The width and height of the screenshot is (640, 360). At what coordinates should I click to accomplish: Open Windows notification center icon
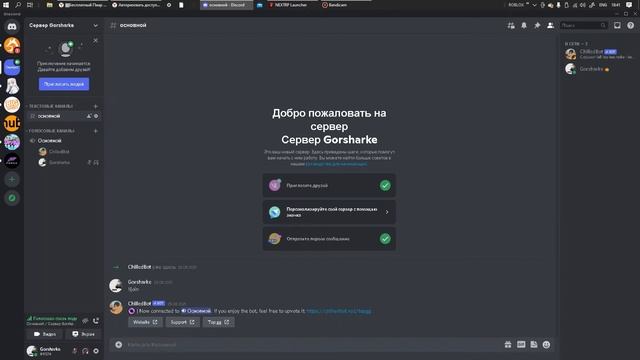pos(629,5)
